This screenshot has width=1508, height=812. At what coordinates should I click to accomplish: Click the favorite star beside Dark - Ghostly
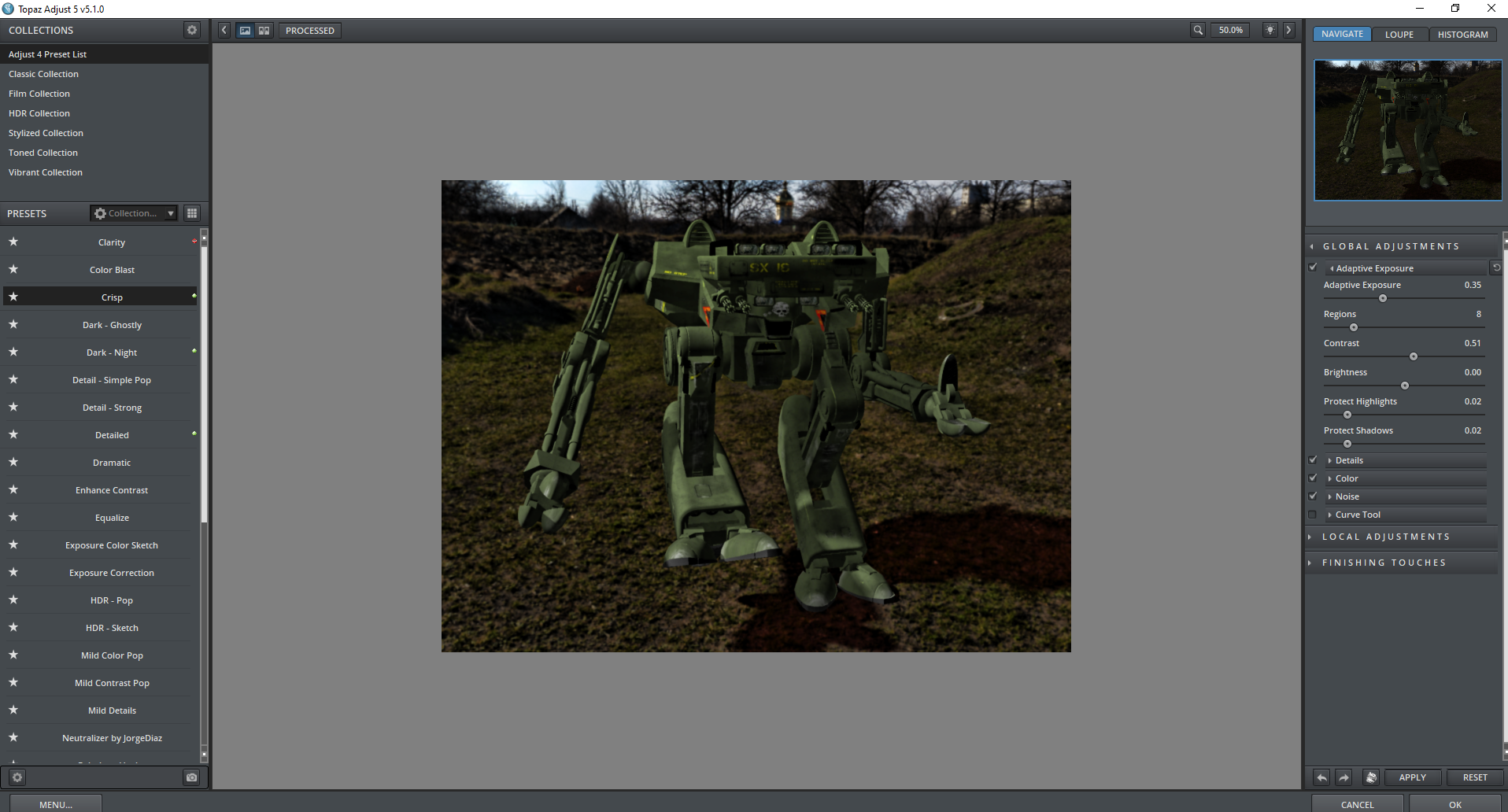(13, 324)
